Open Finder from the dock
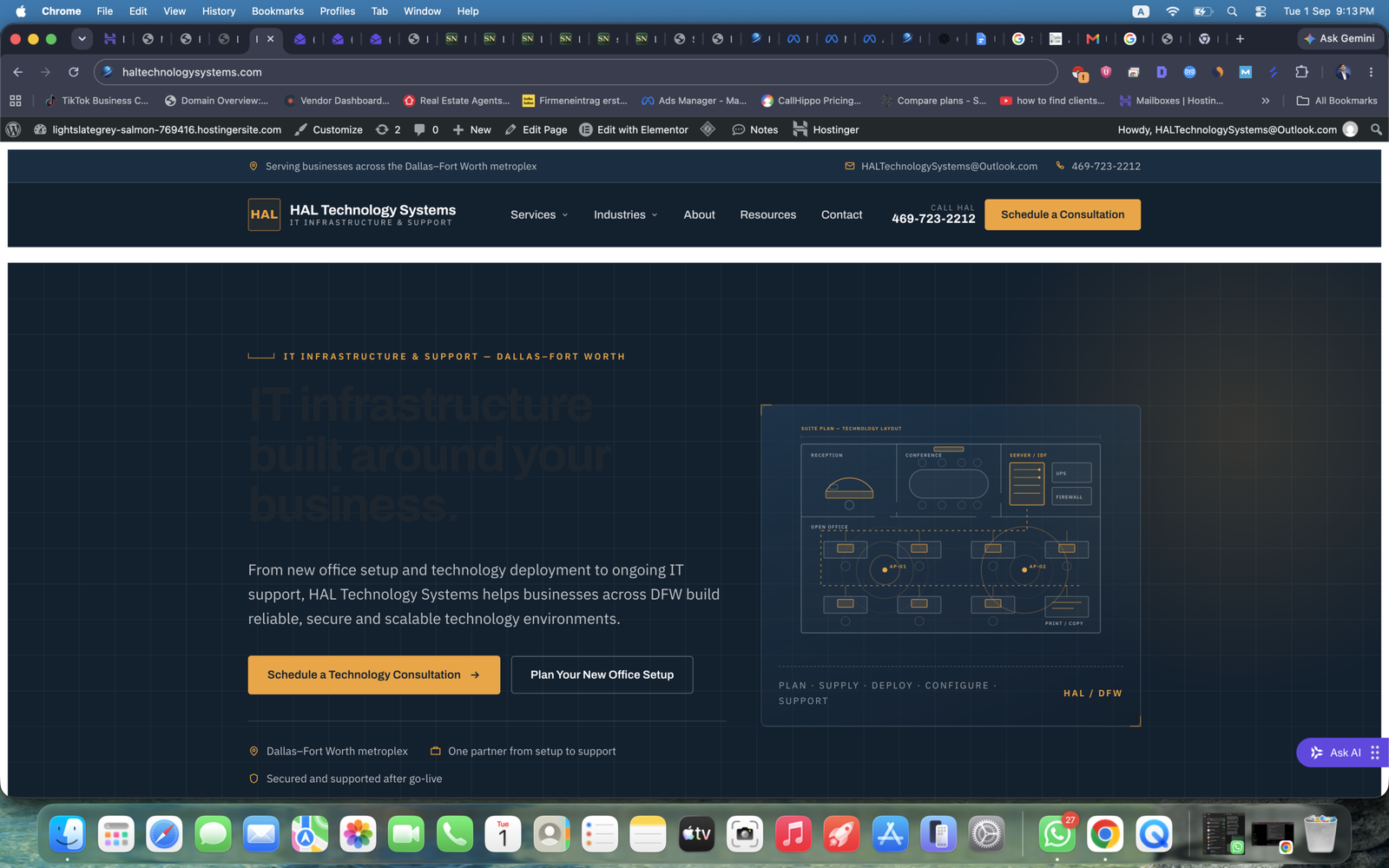The image size is (1389, 868). [67, 834]
